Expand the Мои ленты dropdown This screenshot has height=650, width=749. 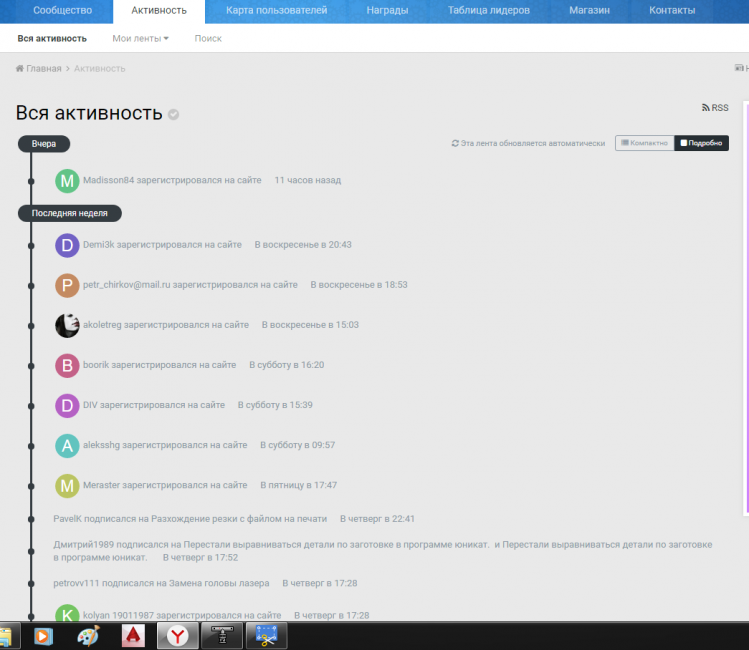pyautogui.click(x=140, y=38)
